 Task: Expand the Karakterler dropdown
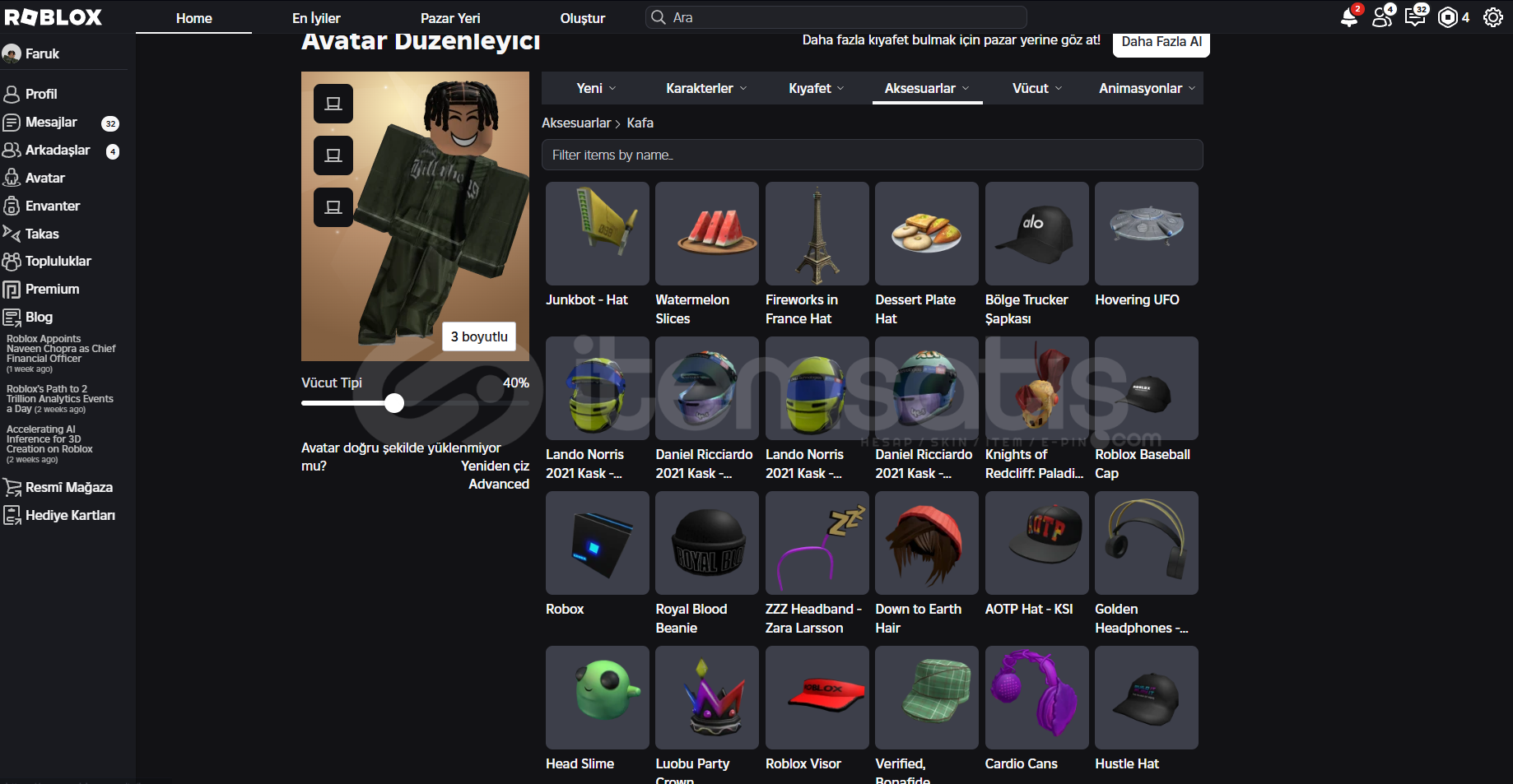tap(706, 88)
